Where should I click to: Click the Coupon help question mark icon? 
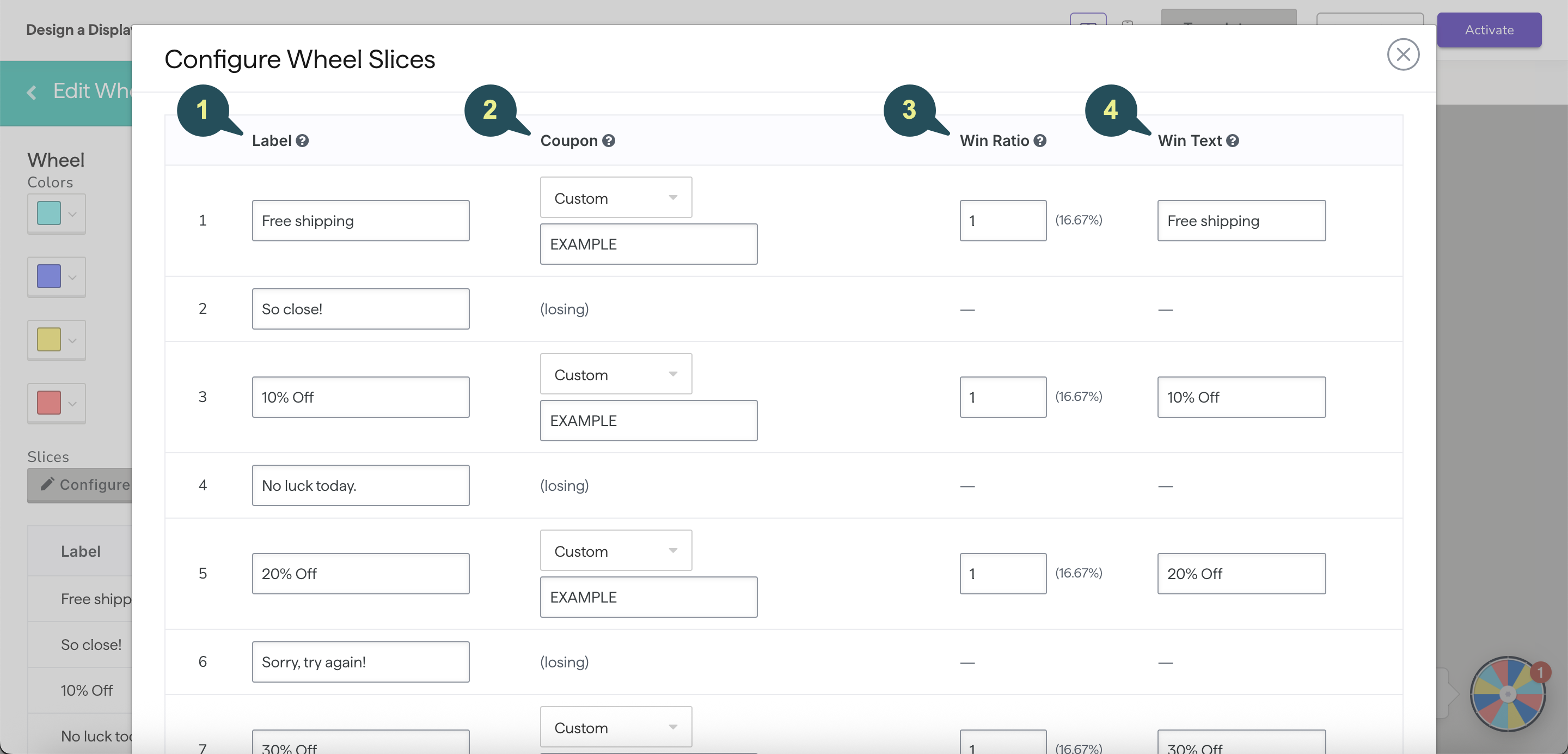608,141
